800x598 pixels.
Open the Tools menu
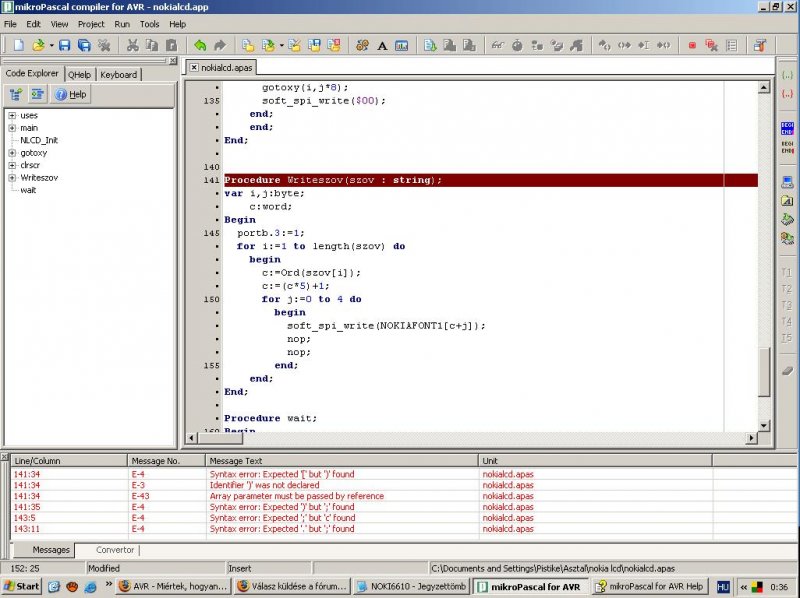point(149,24)
